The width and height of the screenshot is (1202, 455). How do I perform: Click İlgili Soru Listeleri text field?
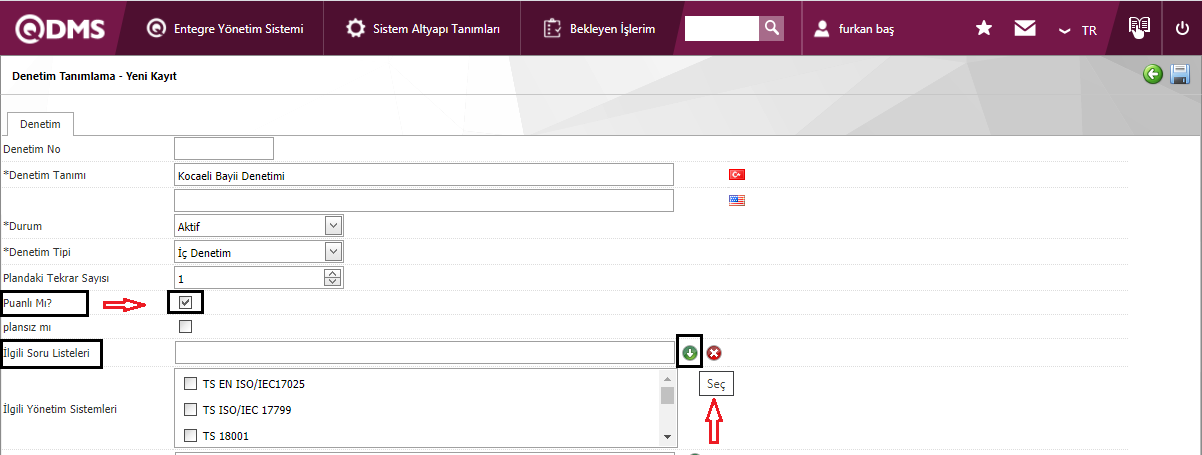424,352
